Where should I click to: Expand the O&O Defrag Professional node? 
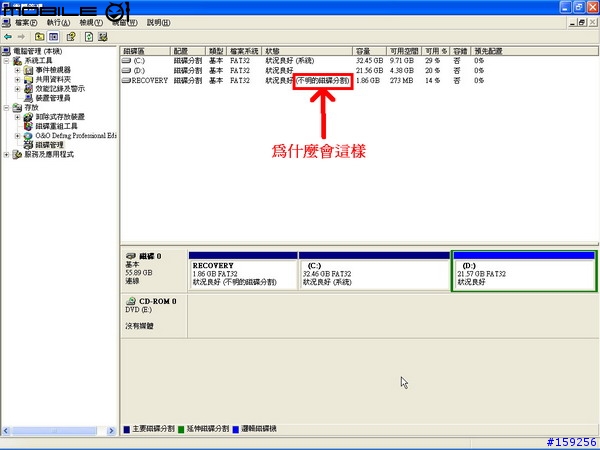17,135
